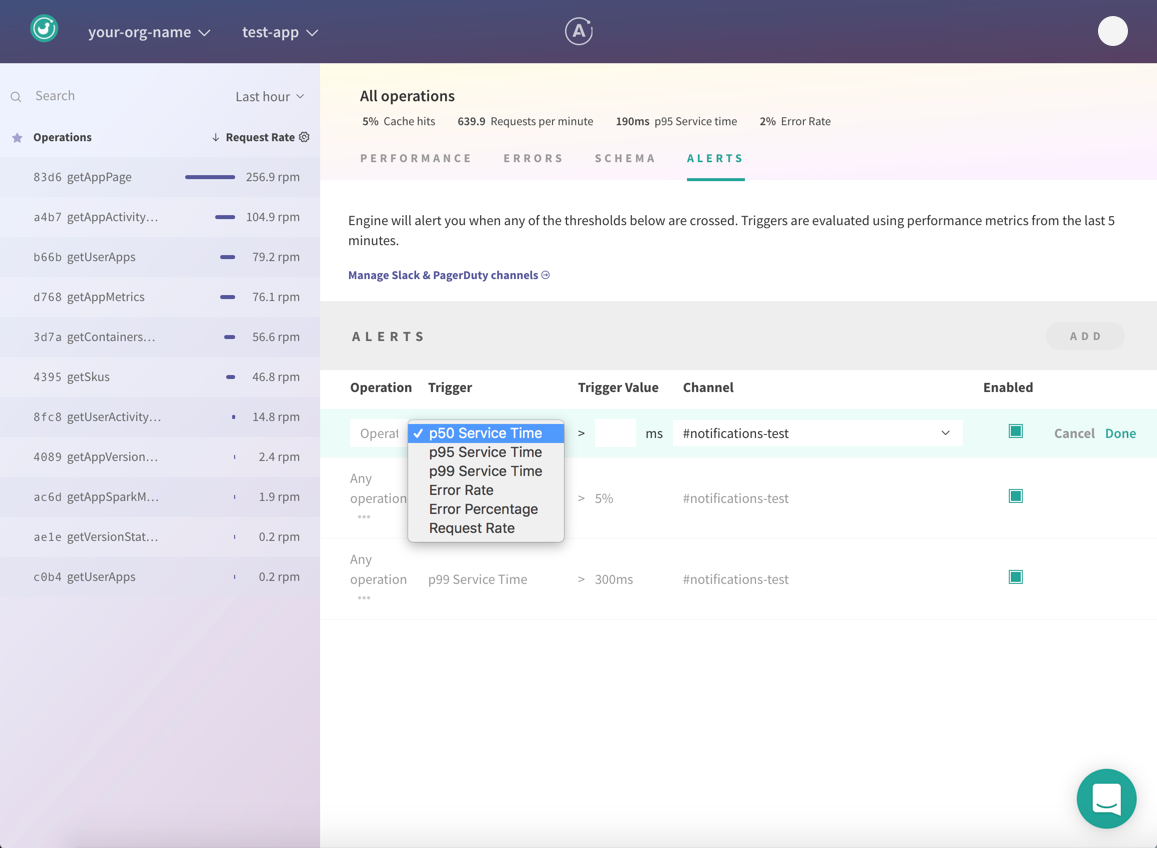This screenshot has height=848, width=1157.
Task: Click arrow icon after PagerDuty channels link
Action: [x=546, y=275]
